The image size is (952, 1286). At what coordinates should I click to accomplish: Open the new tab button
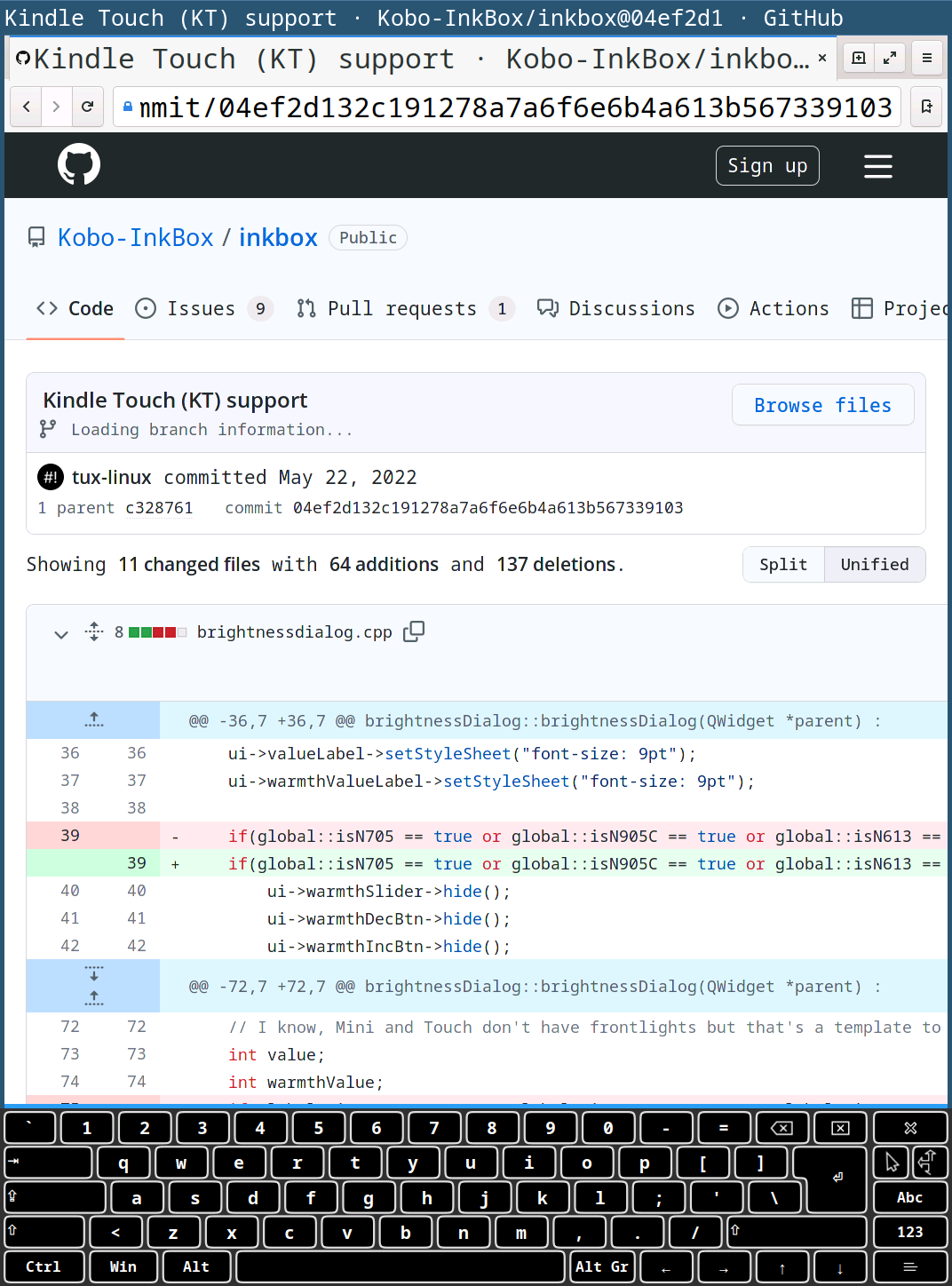point(858,58)
